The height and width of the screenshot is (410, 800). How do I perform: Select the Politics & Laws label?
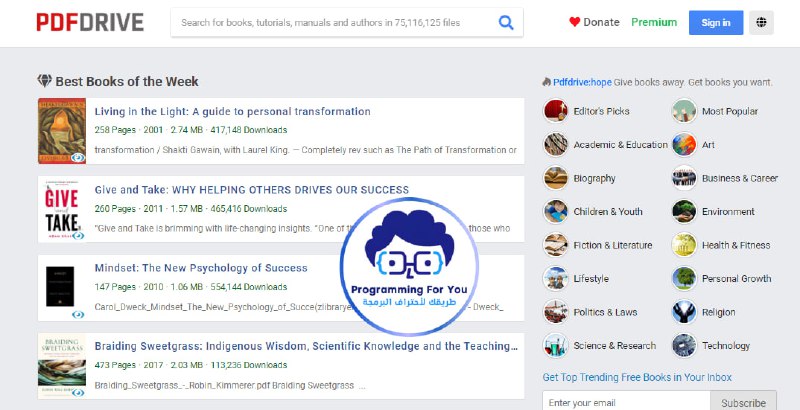(x=606, y=312)
